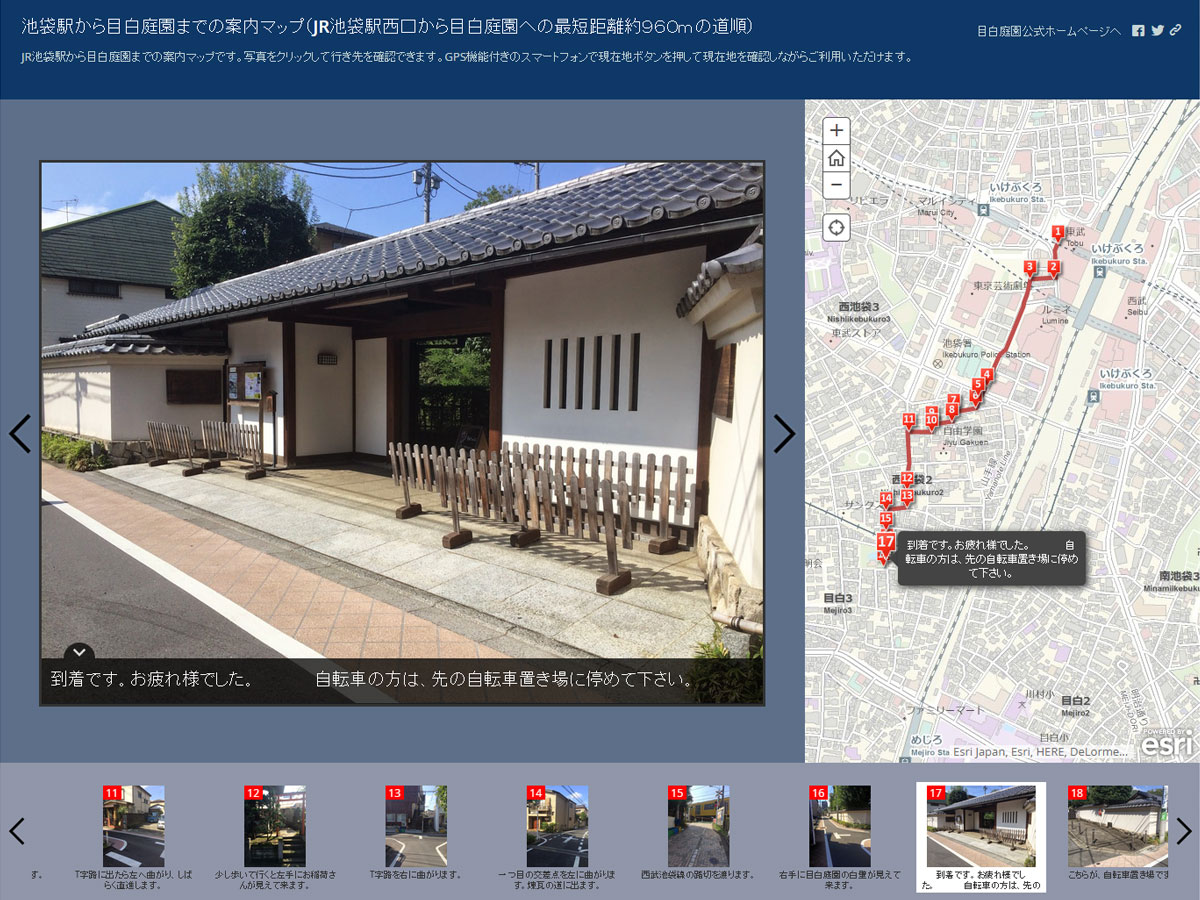
Task: Click the thumbnail strip left arrow
Action: 18,830
